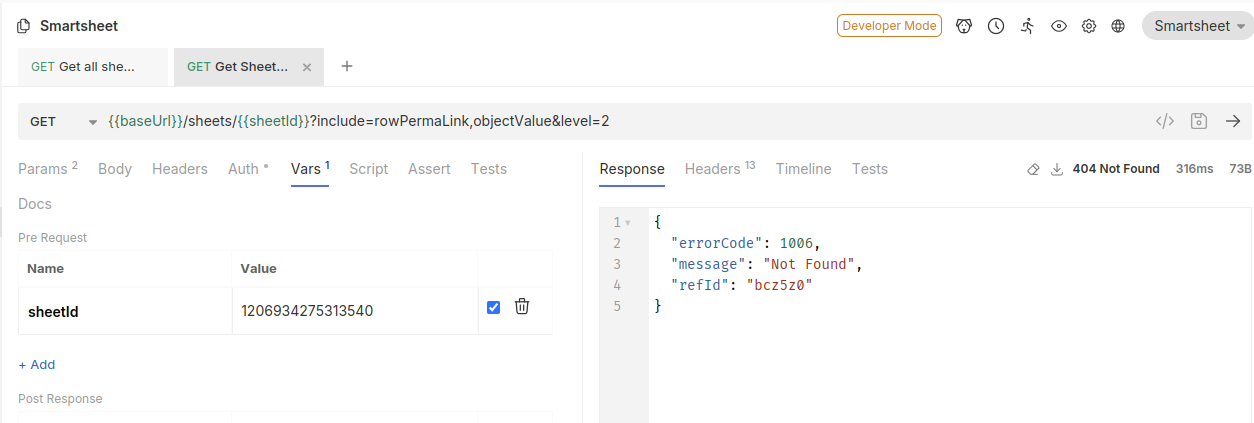Open the Script tab
The image size is (1254, 423).
point(368,169)
